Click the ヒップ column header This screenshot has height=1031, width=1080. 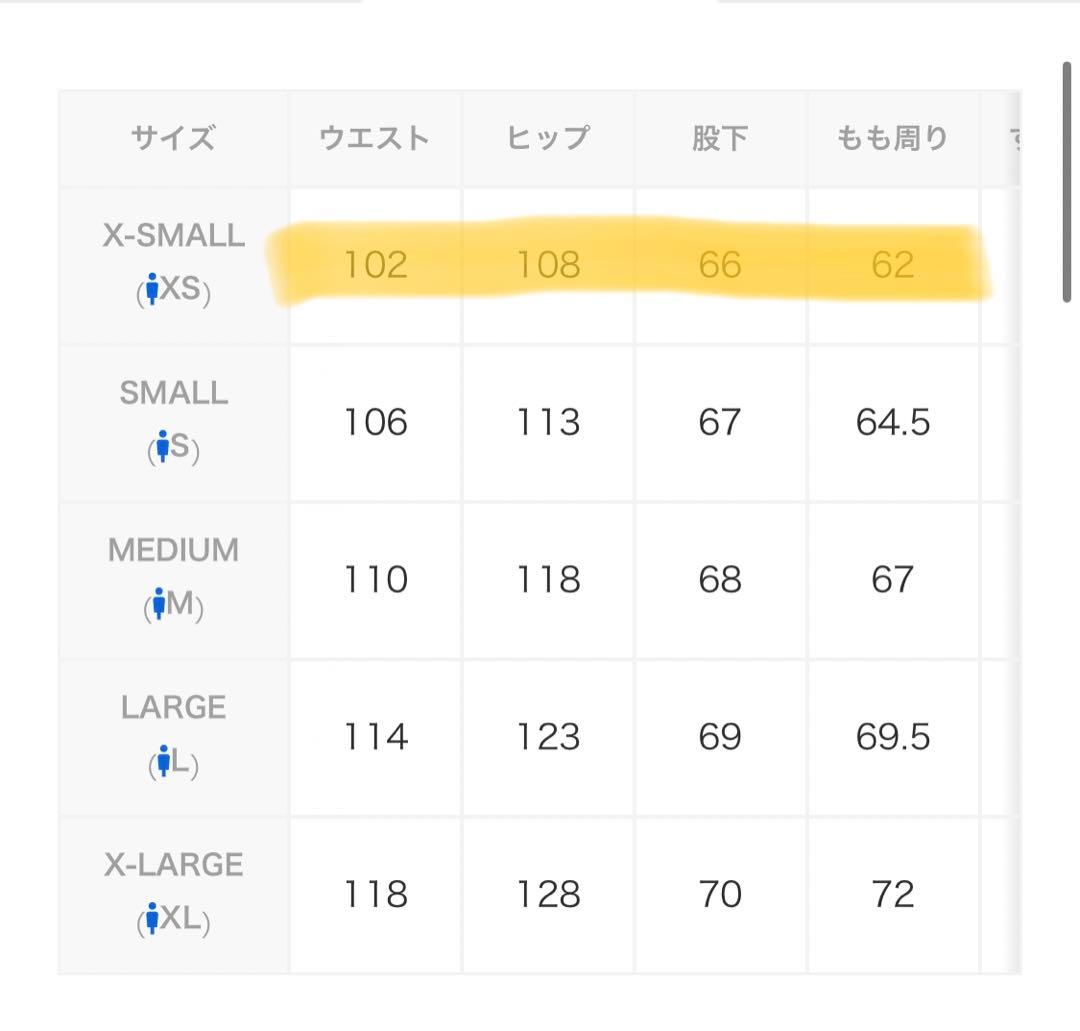(548, 138)
